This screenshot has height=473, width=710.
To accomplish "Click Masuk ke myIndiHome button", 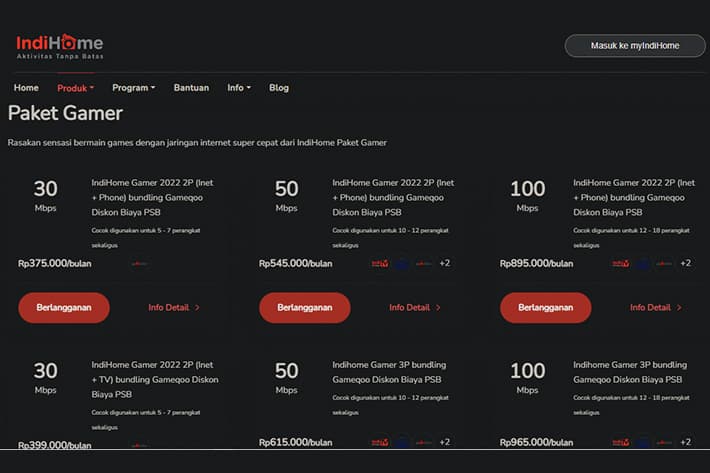I will click(x=635, y=46).
